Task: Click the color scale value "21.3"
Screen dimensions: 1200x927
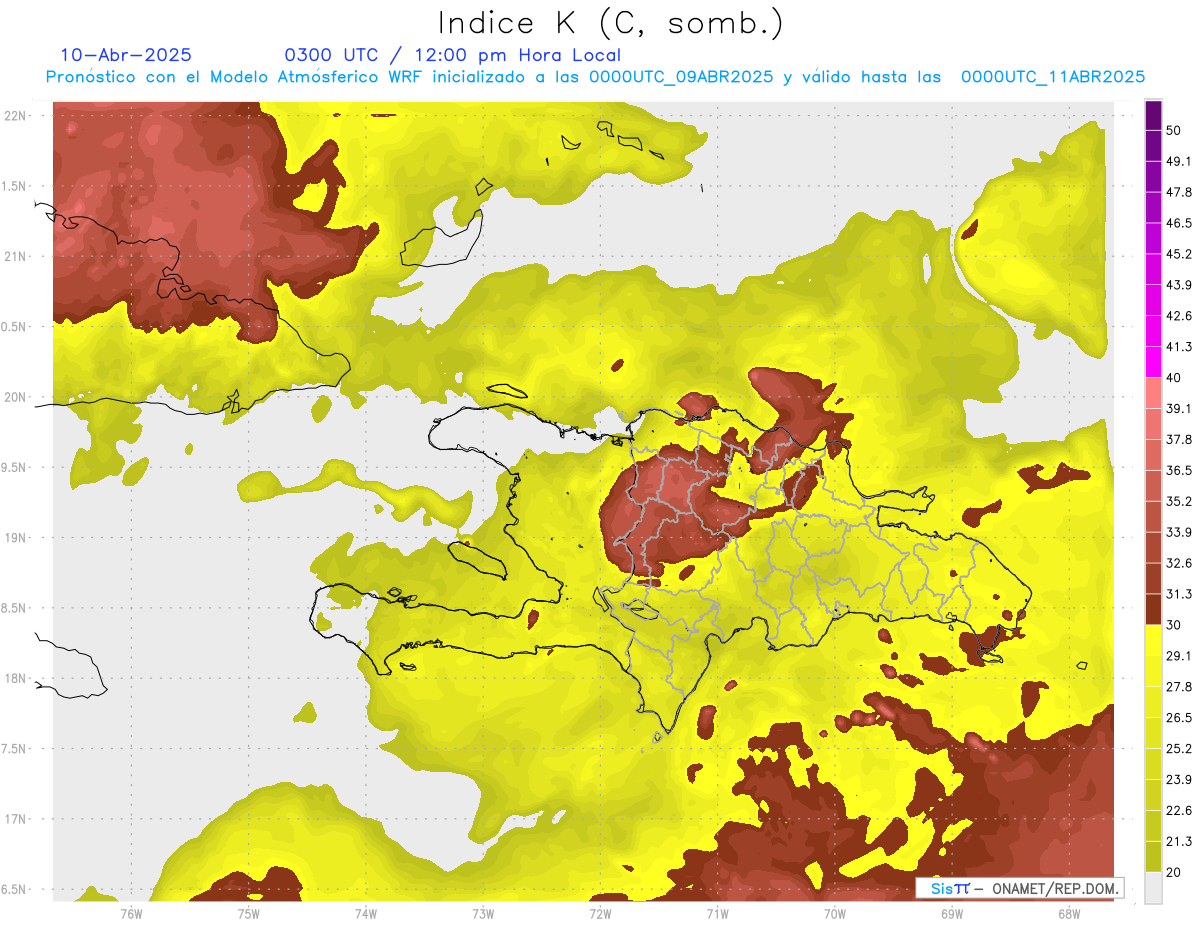Action: click(x=1179, y=842)
